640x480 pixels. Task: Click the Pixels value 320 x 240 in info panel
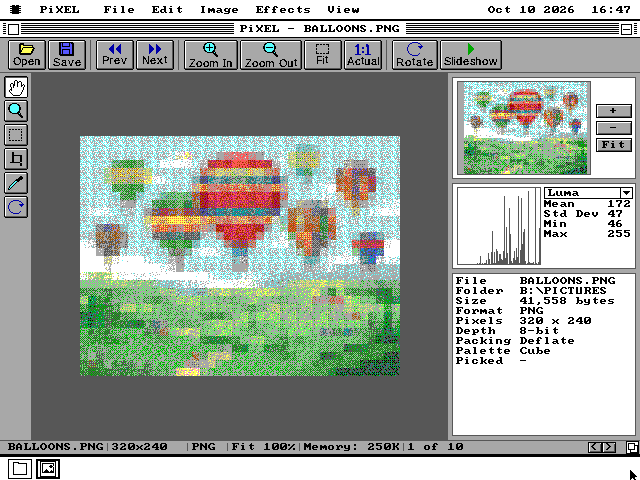click(556, 321)
